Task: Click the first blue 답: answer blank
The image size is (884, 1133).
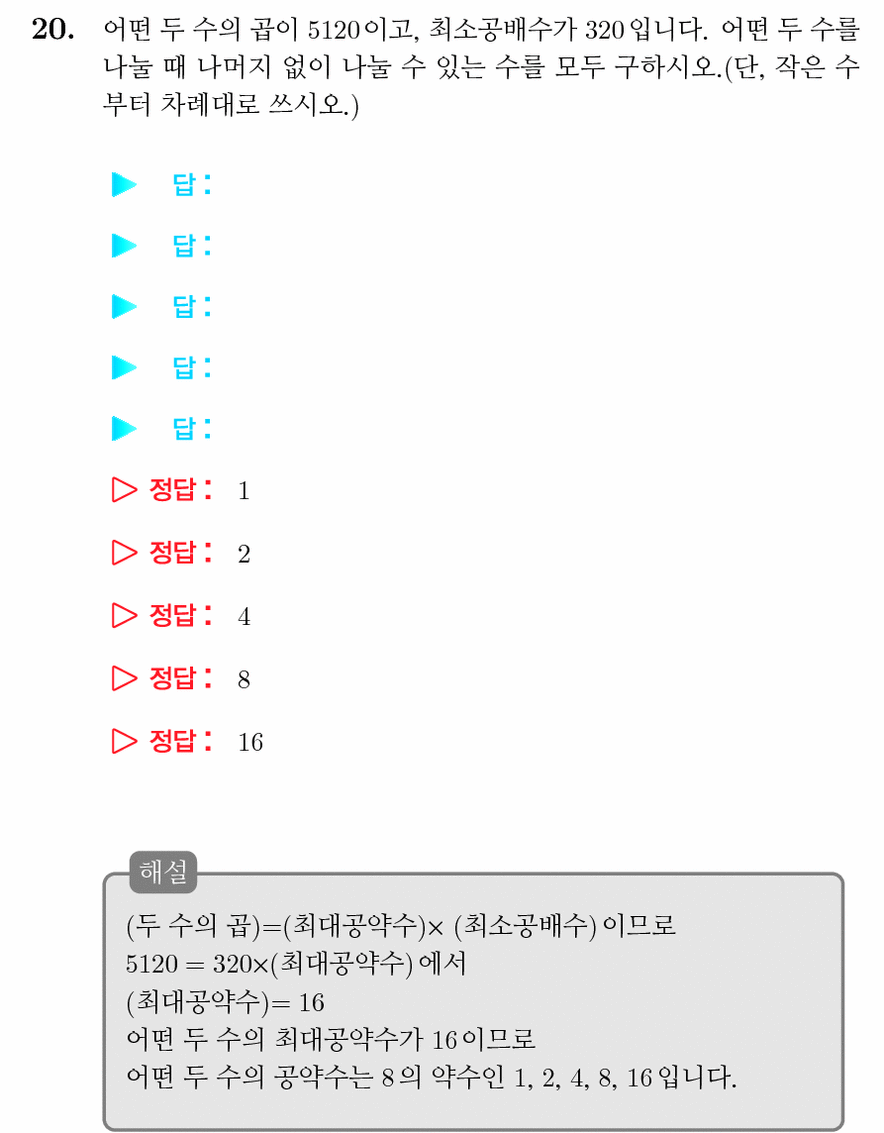Action: 192,184
